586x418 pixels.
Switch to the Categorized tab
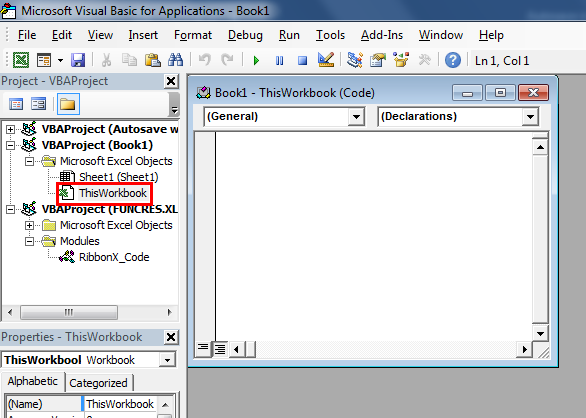[x=98, y=383]
